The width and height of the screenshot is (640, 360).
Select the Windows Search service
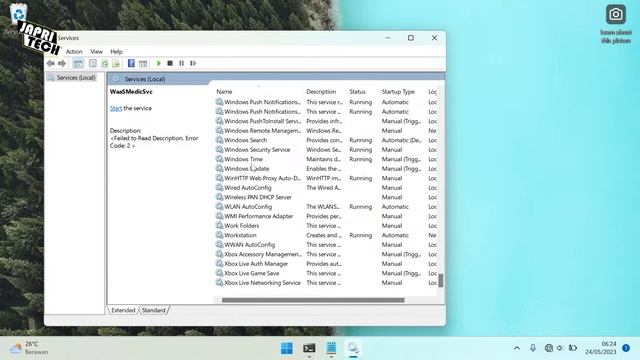coord(327,140)
